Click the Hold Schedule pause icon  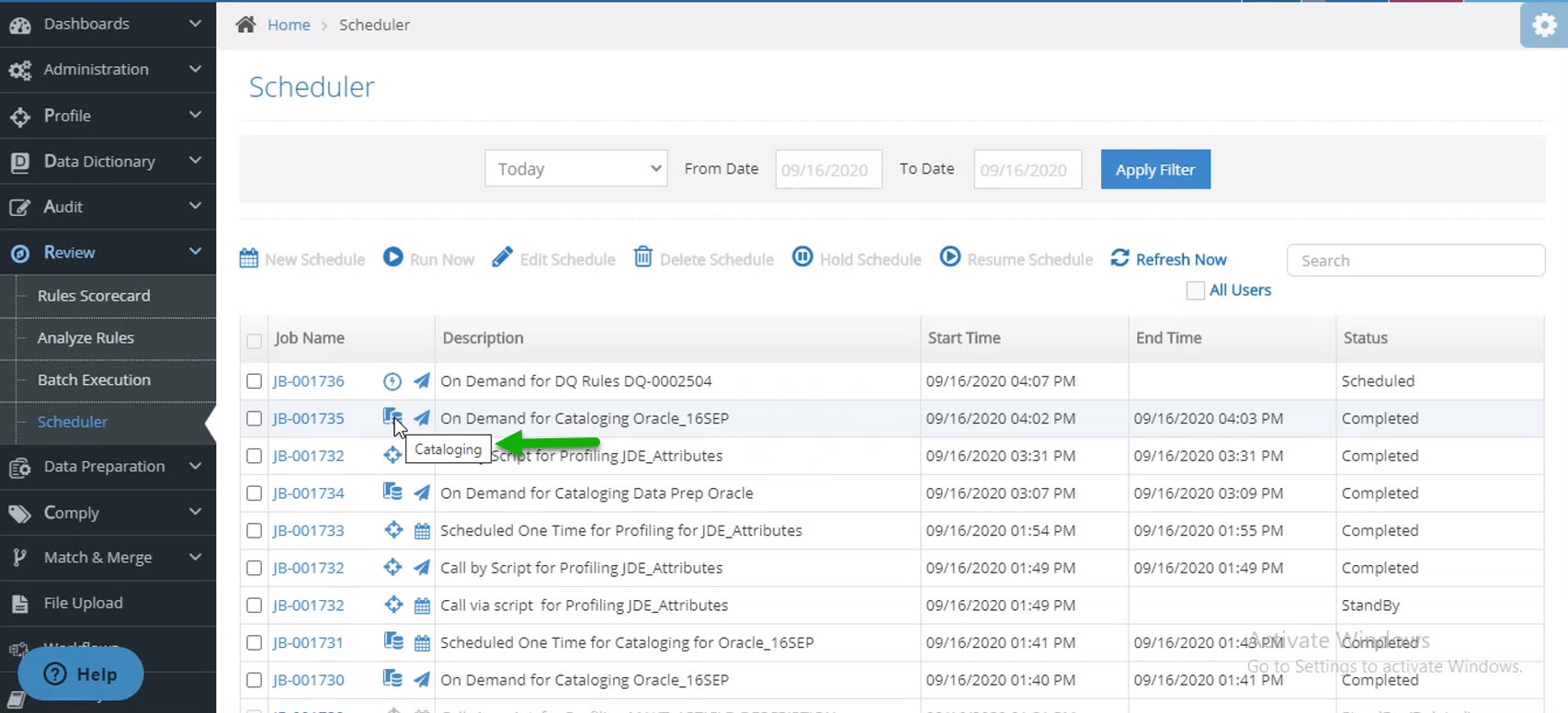802,257
